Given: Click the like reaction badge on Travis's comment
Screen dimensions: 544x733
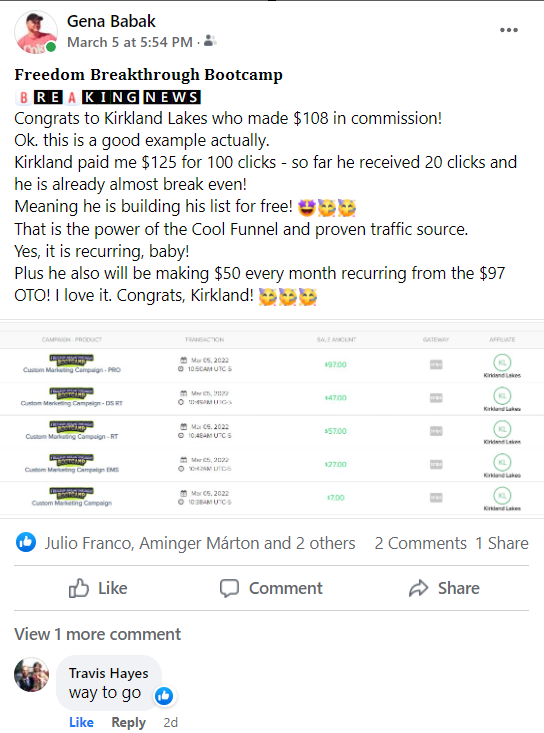Looking at the screenshot, I should 164,696.
